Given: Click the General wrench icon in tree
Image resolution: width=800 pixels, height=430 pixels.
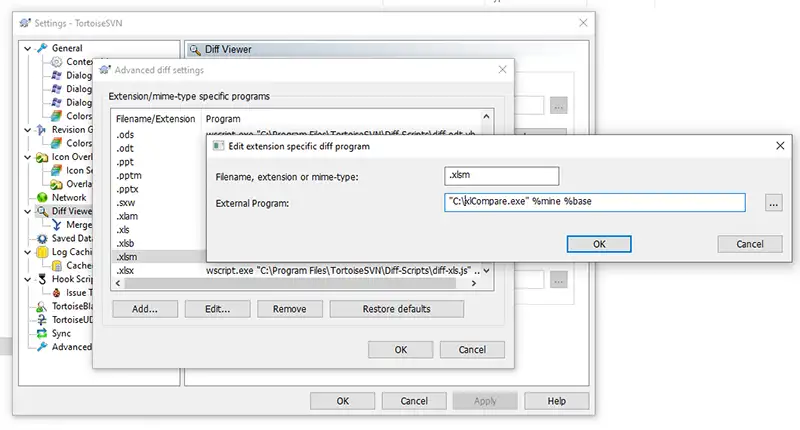Looking at the screenshot, I should point(42,48).
